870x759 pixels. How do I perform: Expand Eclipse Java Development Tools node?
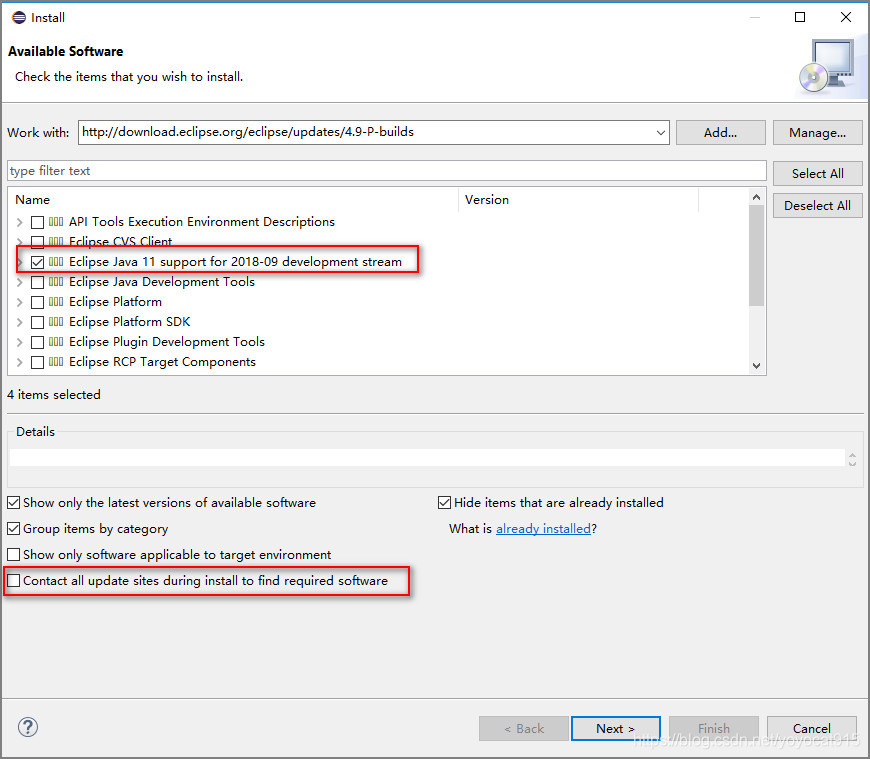click(19, 282)
